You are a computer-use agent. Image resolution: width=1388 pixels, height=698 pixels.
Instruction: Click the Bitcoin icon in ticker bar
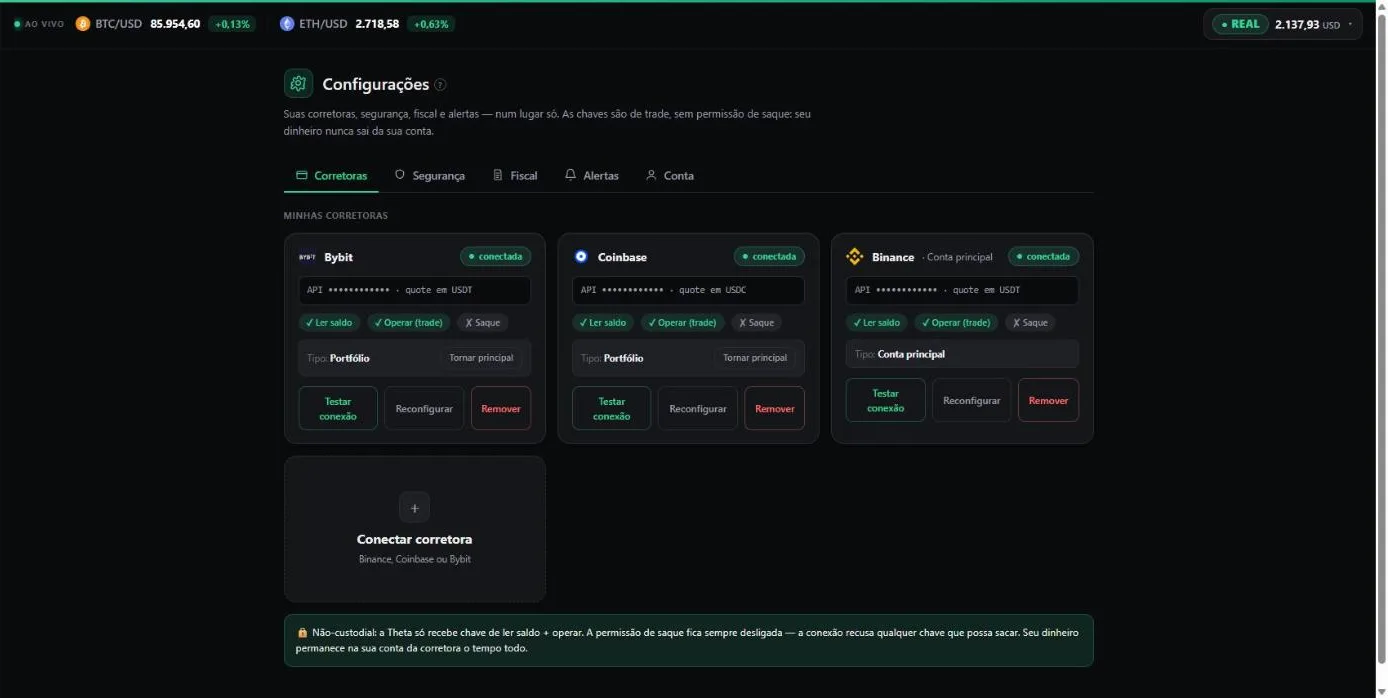[83, 23]
